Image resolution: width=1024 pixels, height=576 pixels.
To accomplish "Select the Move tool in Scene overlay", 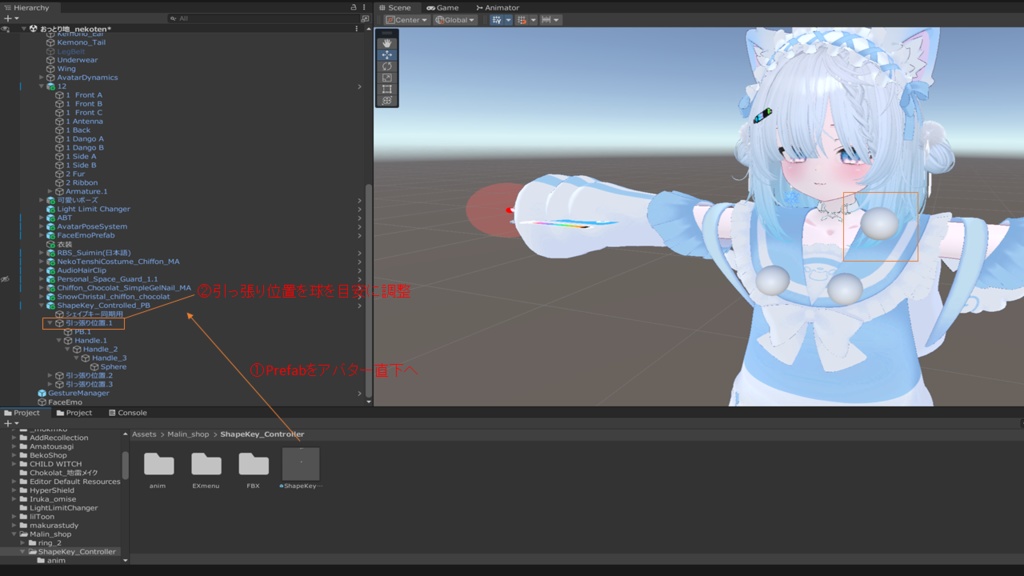I will pyautogui.click(x=387, y=55).
